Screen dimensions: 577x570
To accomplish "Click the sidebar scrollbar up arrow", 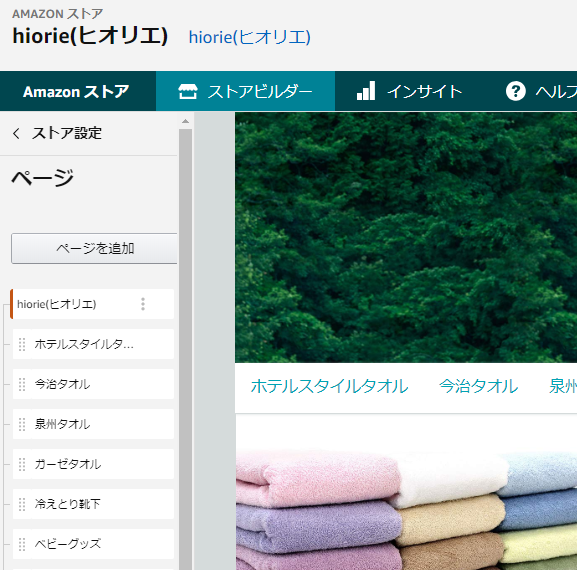I will (185, 121).
